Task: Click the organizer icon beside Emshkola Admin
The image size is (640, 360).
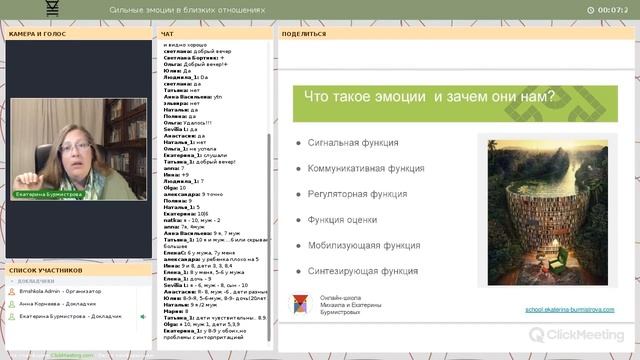Action: (x=12, y=291)
